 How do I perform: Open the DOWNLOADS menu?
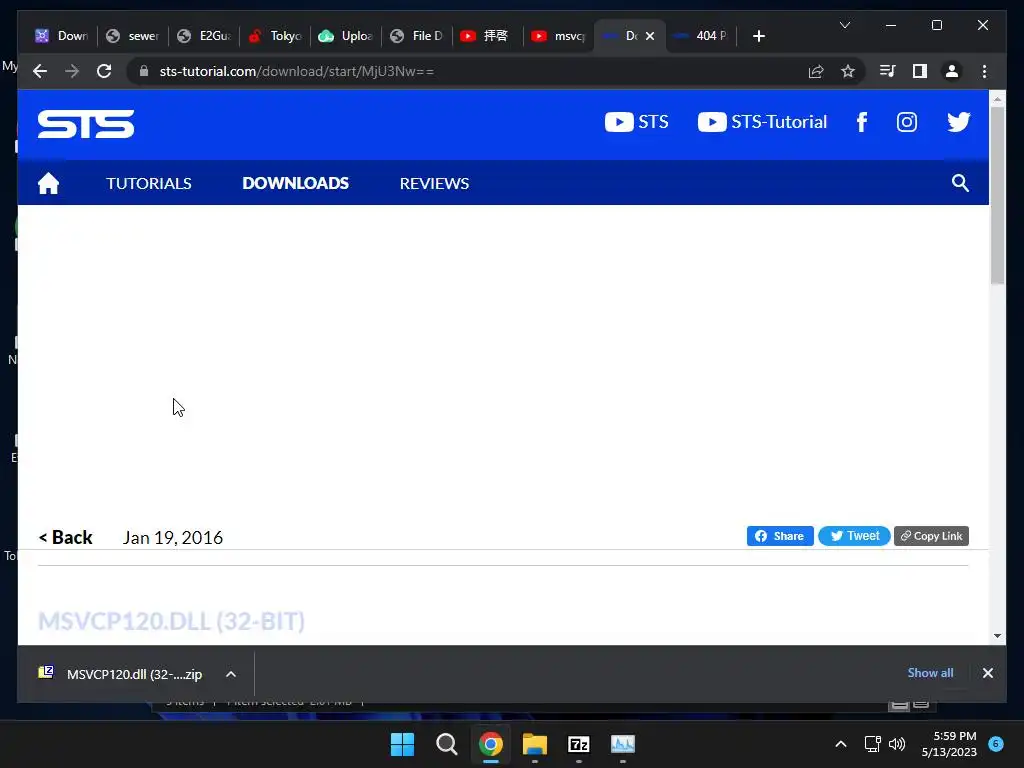tap(295, 184)
